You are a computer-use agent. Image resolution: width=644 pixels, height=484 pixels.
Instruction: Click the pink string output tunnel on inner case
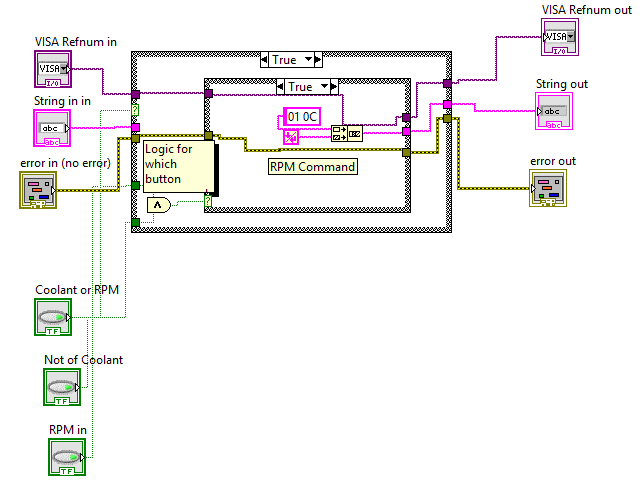pyautogui.click(x=406, y=131)
